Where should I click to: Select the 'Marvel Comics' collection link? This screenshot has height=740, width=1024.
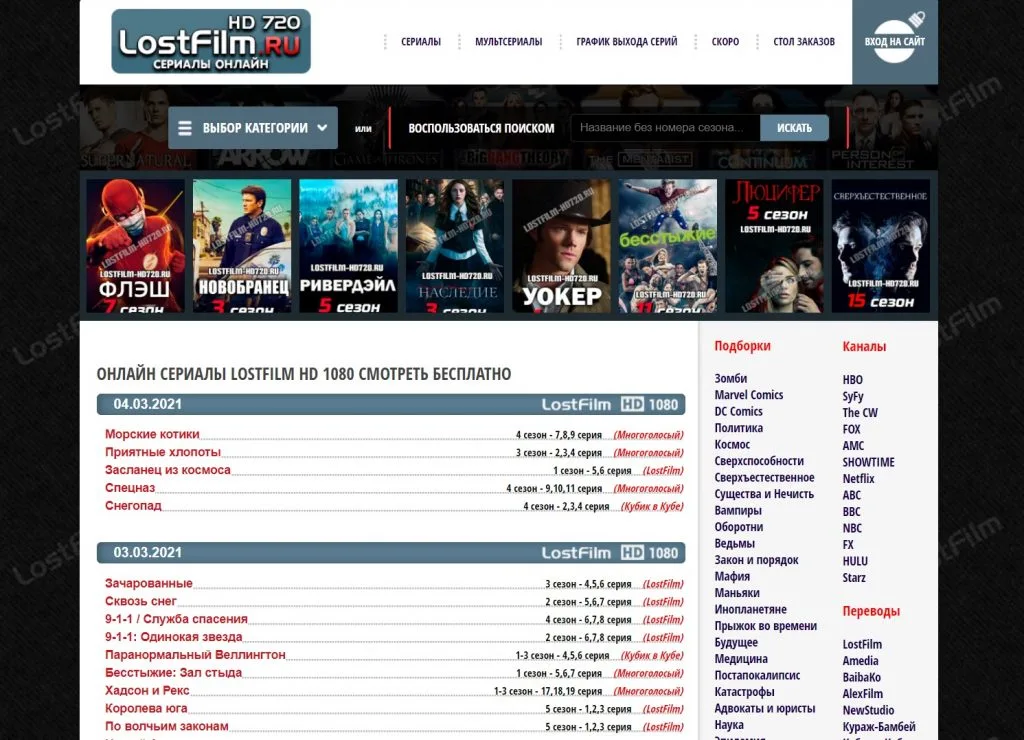(749, 395)
